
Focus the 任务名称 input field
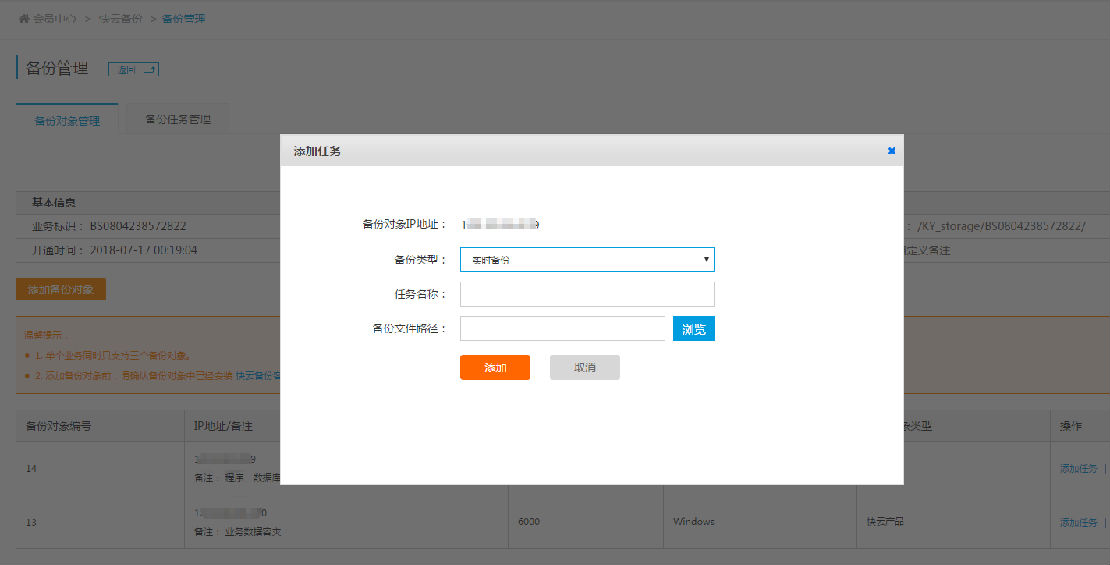tap(587, 294)
